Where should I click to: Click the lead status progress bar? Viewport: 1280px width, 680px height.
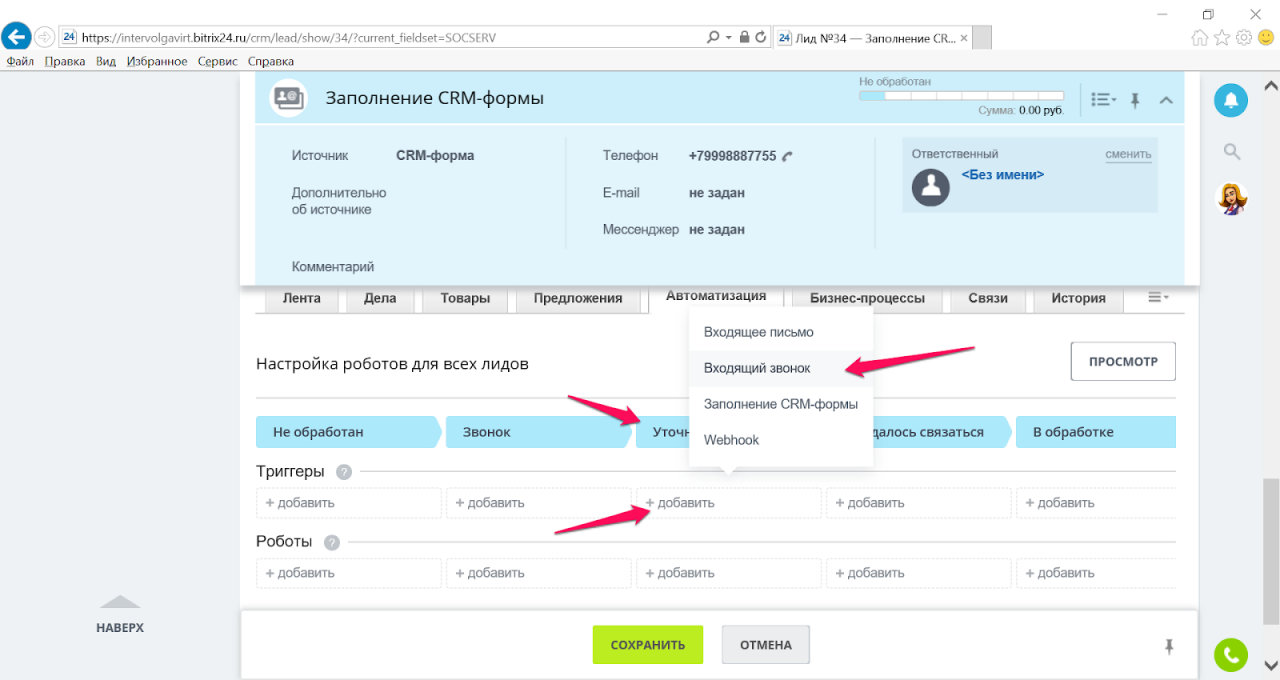pyautogui.click(x=961, y=96)
